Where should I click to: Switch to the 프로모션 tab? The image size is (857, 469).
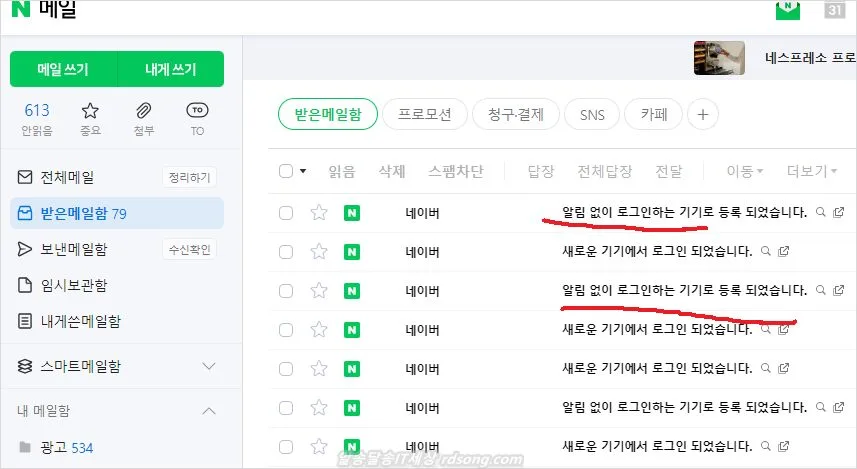point(424,115)
